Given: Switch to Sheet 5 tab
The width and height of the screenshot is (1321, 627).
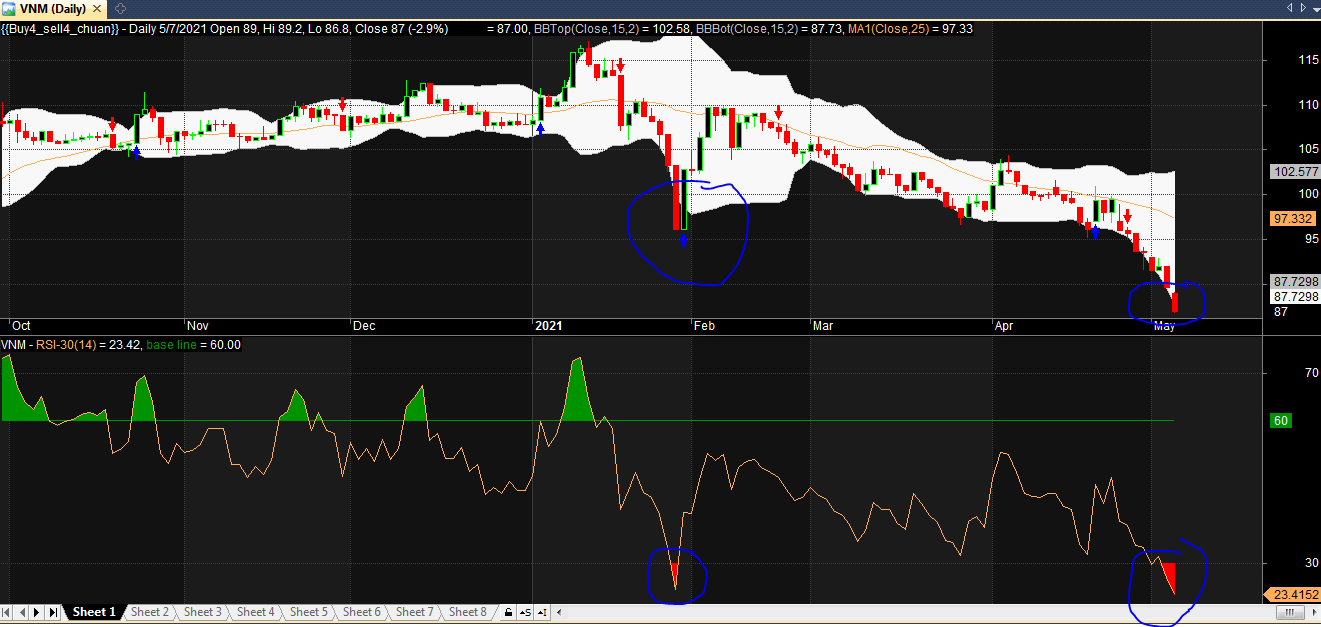Looking at the screenshot, I should (309, 612).
